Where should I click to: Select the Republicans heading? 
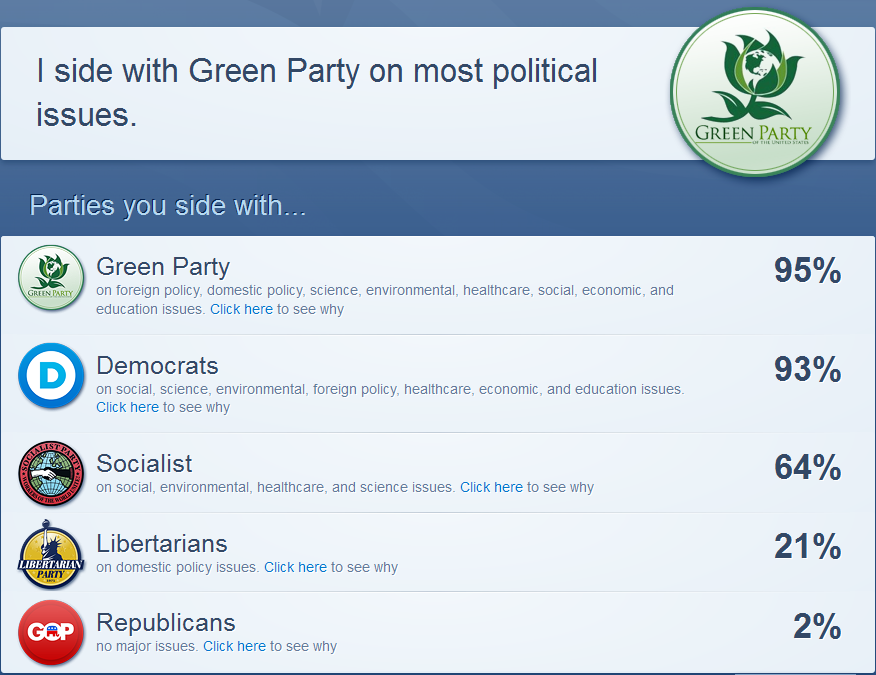pos(166,622)
